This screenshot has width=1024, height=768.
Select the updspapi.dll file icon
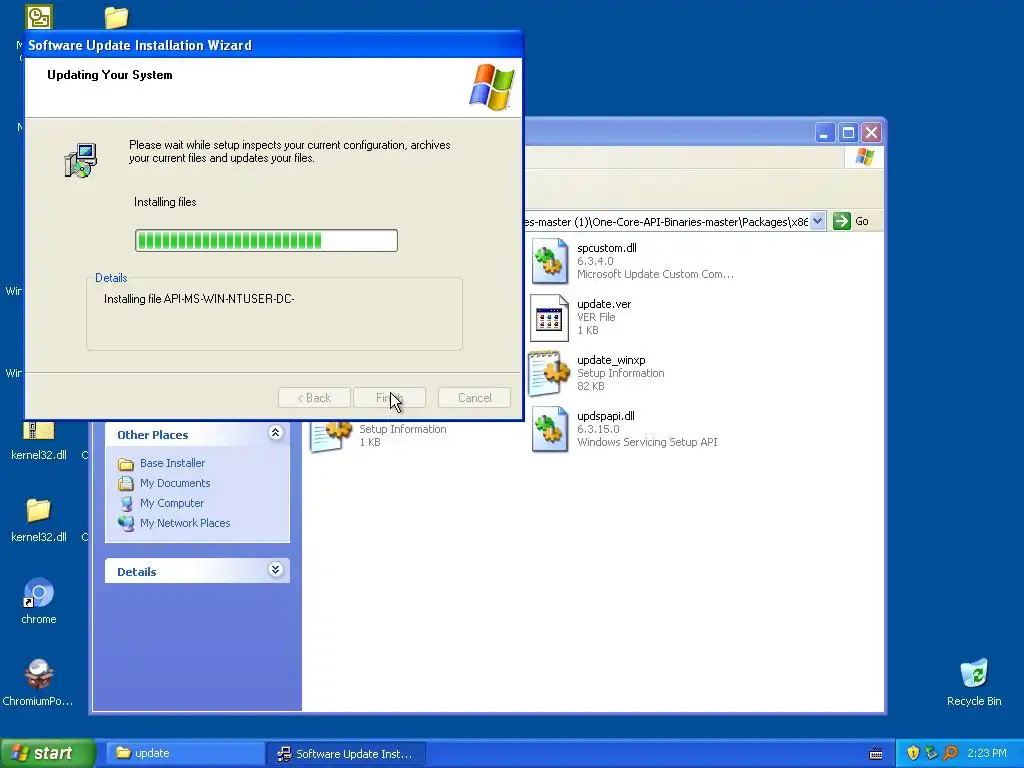(x=549, y=430)
